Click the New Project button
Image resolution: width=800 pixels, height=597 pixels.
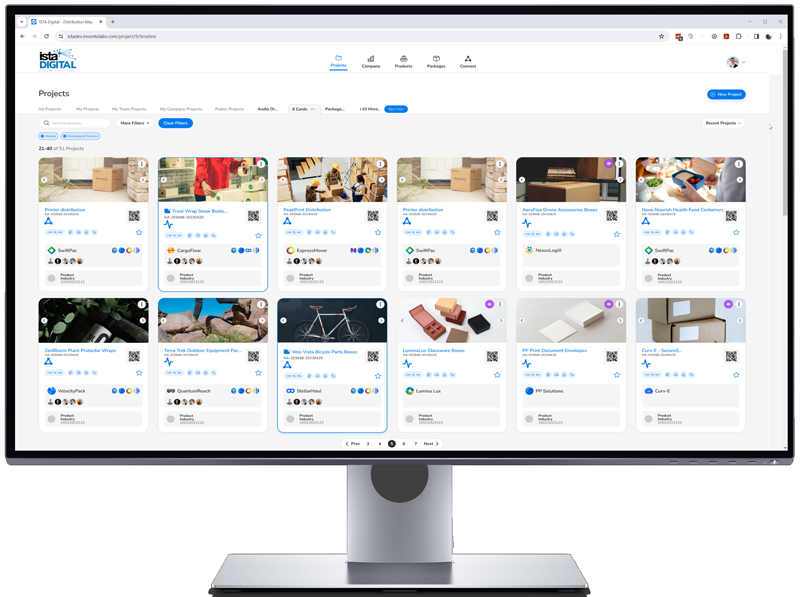tap(726, 94)
